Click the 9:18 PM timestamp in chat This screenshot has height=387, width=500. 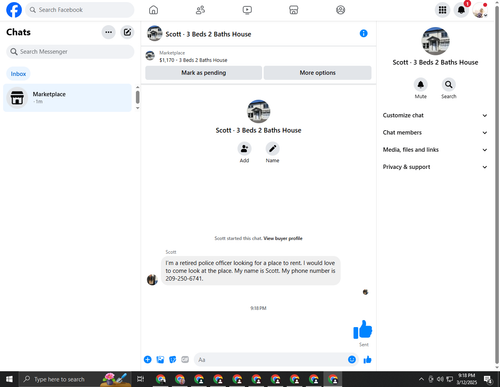coord(258,308)
